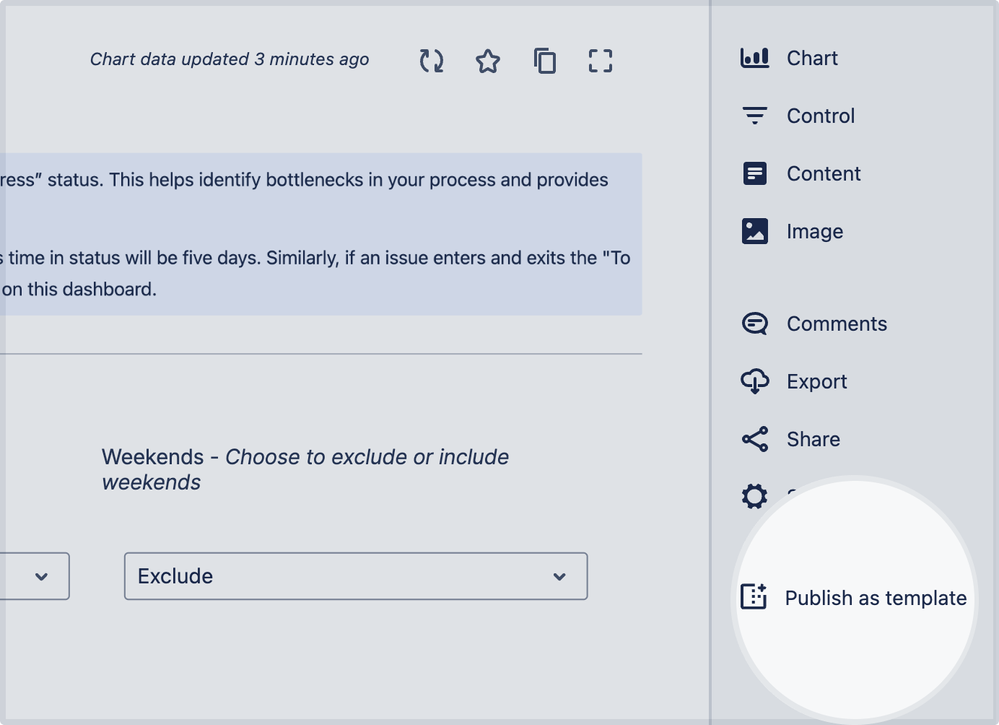This screenshot has width=999, height=725.
Task: Enter fullscreen mode with the expand icon
Action: (600, 61)
